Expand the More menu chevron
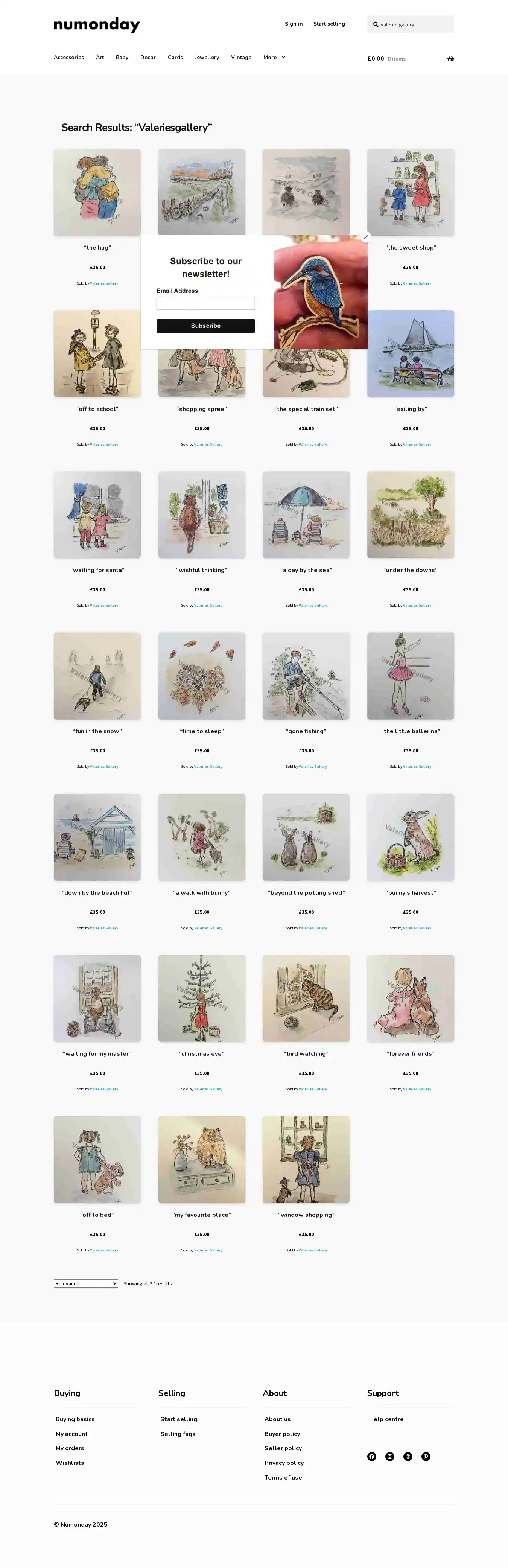Image resolution: width=508 pixels, height=1568 pixels. (x=283, y=57)
